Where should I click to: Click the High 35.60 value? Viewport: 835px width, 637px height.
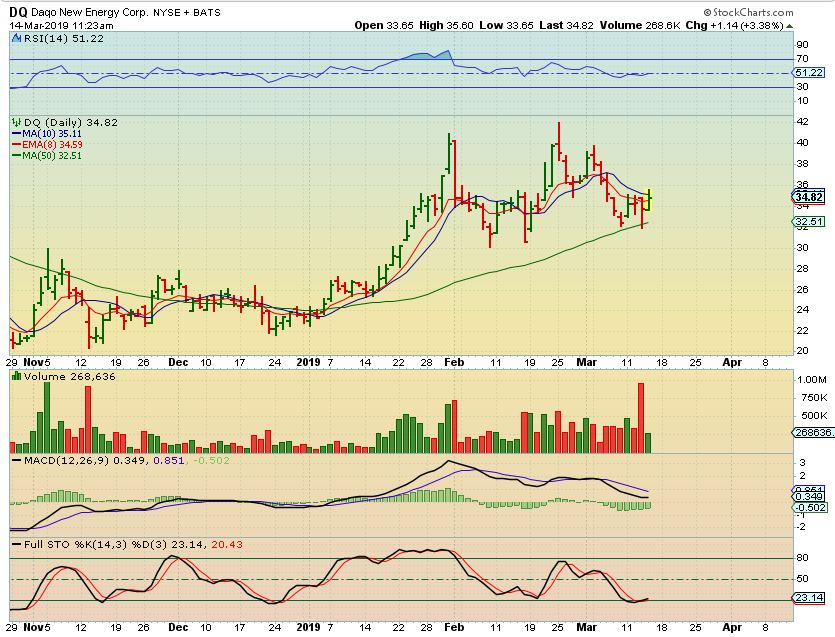tap(446, 26)
